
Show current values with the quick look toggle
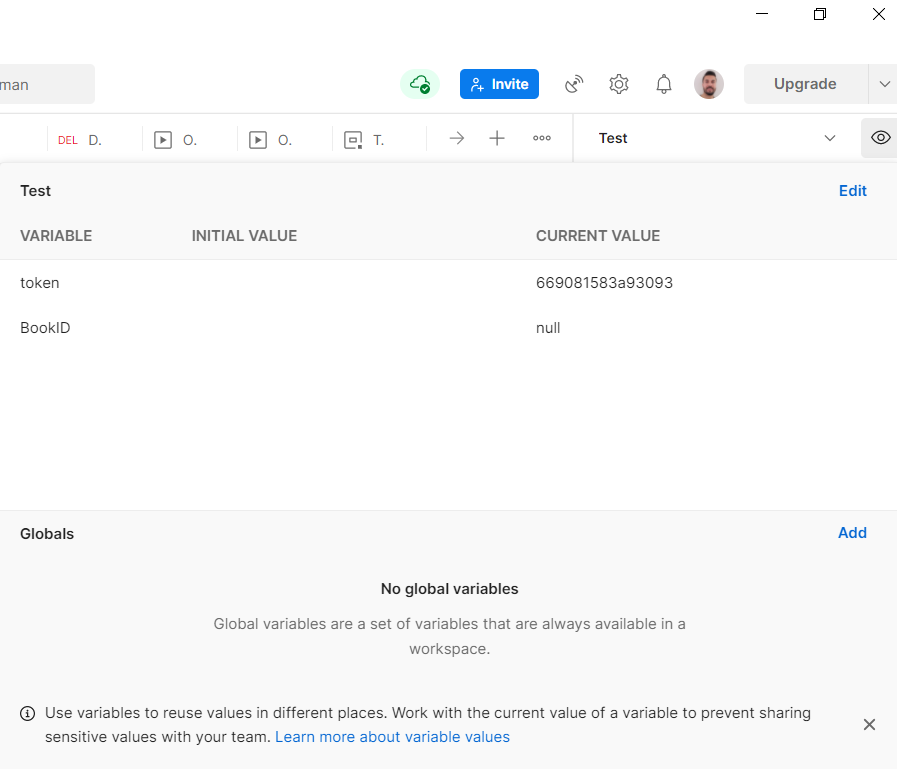click(x=879, y=138)
